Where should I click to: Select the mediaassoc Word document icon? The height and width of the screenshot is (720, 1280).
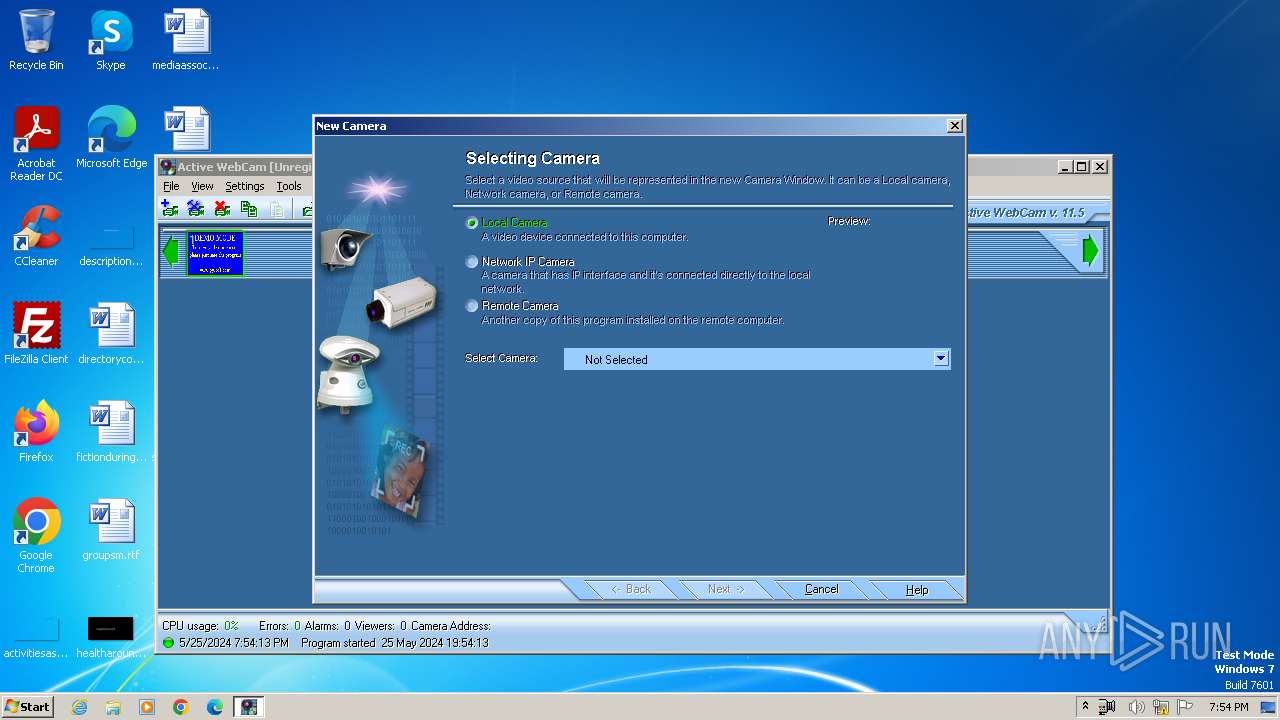(x=186, y=40)
